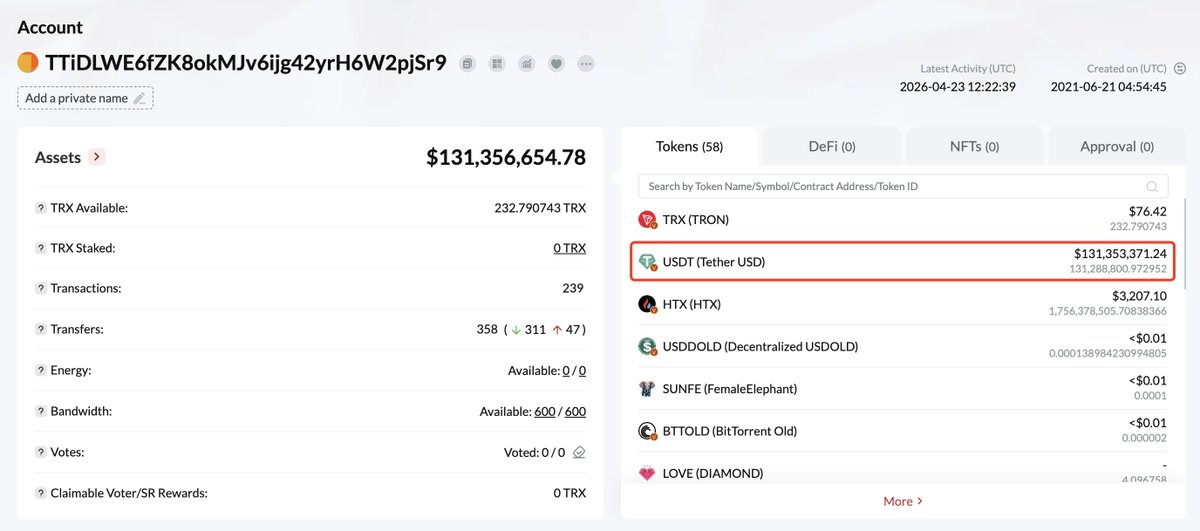Open the three-dot more options icon
Image resolution: width=1200 pixels, height=531 pixels.
[587, 64]
